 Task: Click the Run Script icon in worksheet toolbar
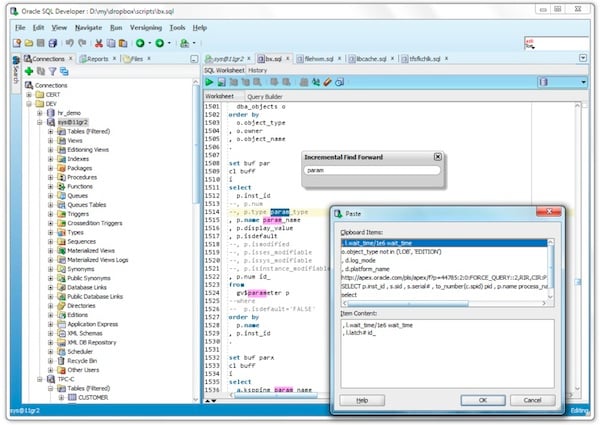221,82
